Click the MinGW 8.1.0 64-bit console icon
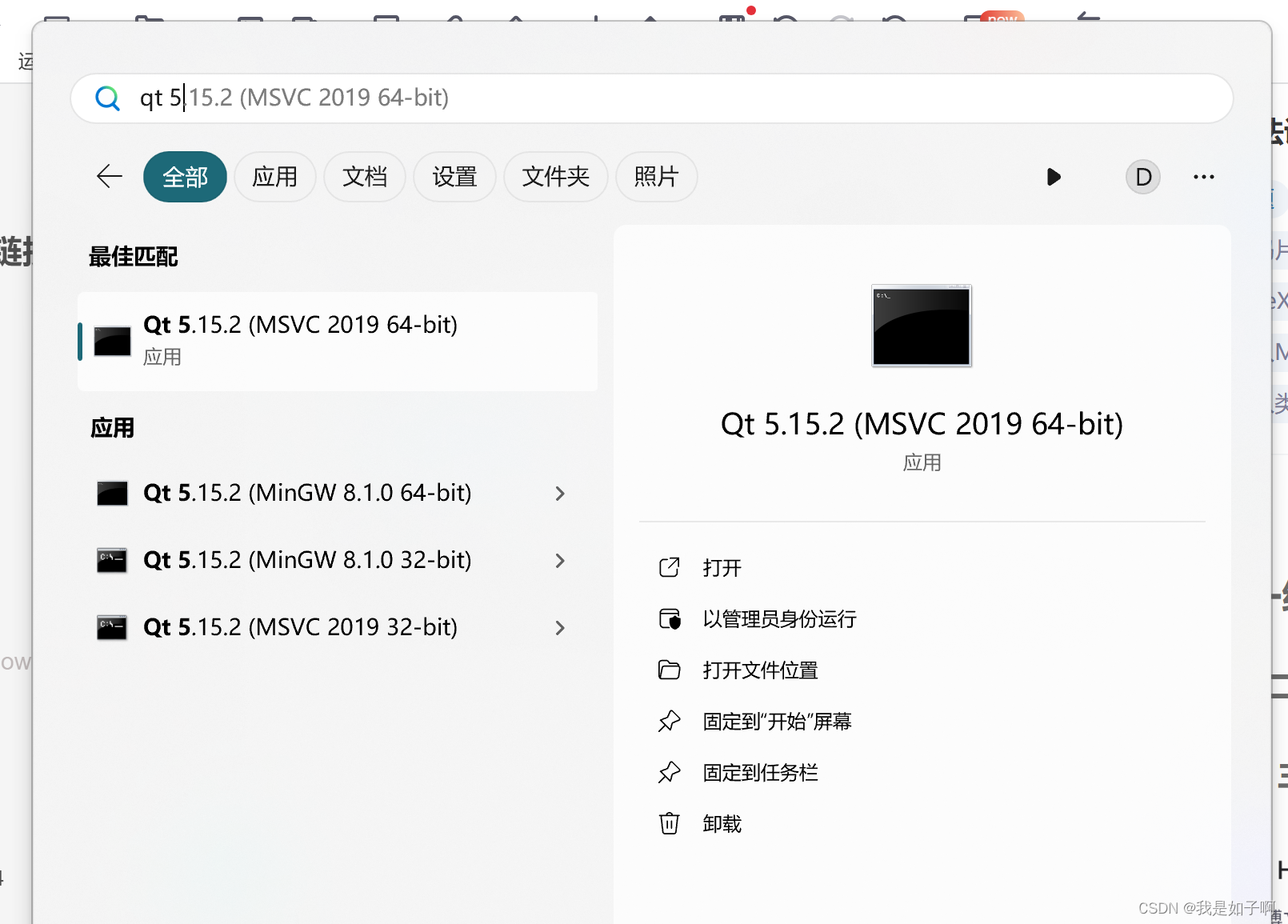 [x=113, y=493]
